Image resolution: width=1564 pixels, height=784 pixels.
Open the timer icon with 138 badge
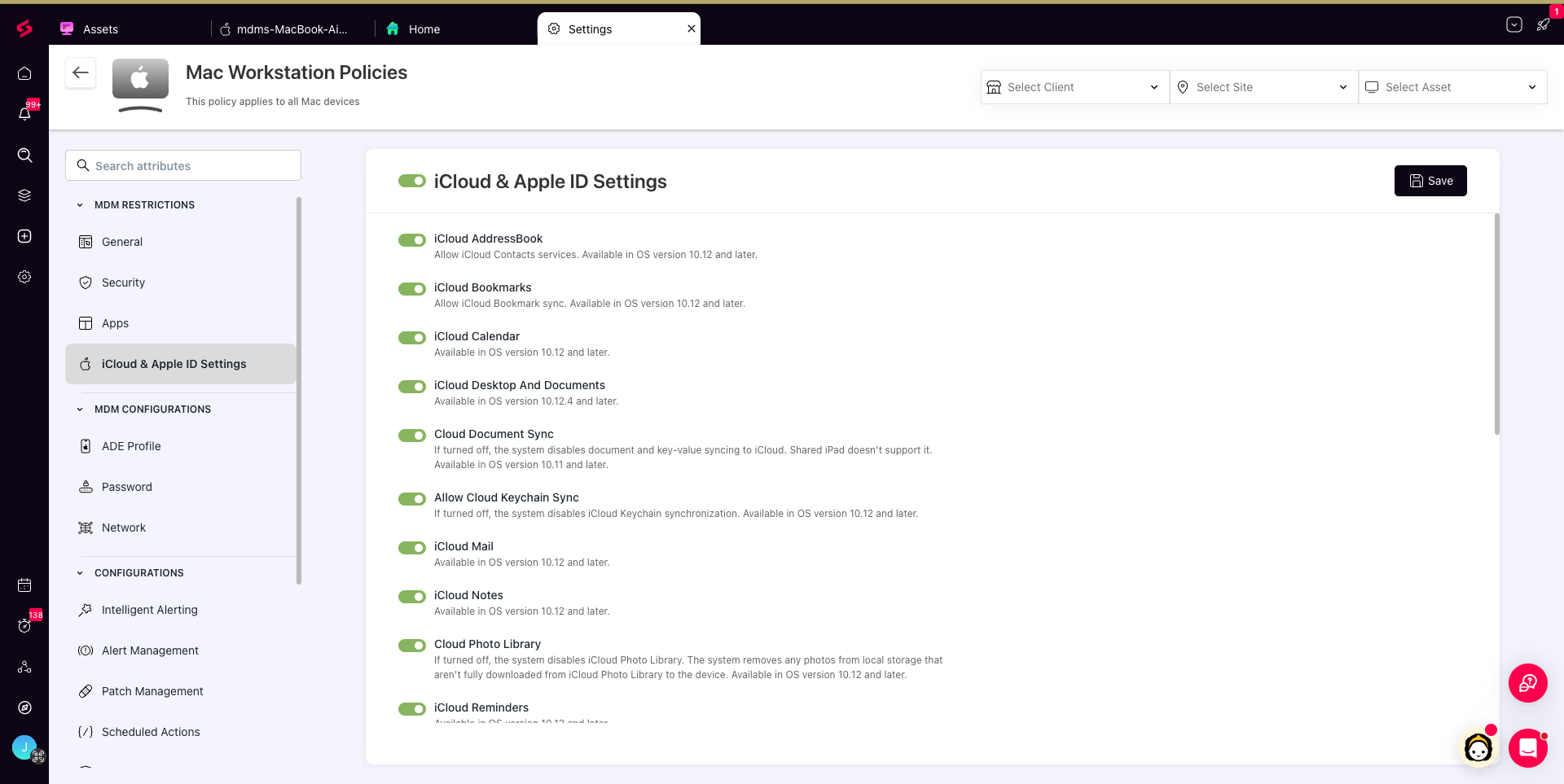coord(24,625)
